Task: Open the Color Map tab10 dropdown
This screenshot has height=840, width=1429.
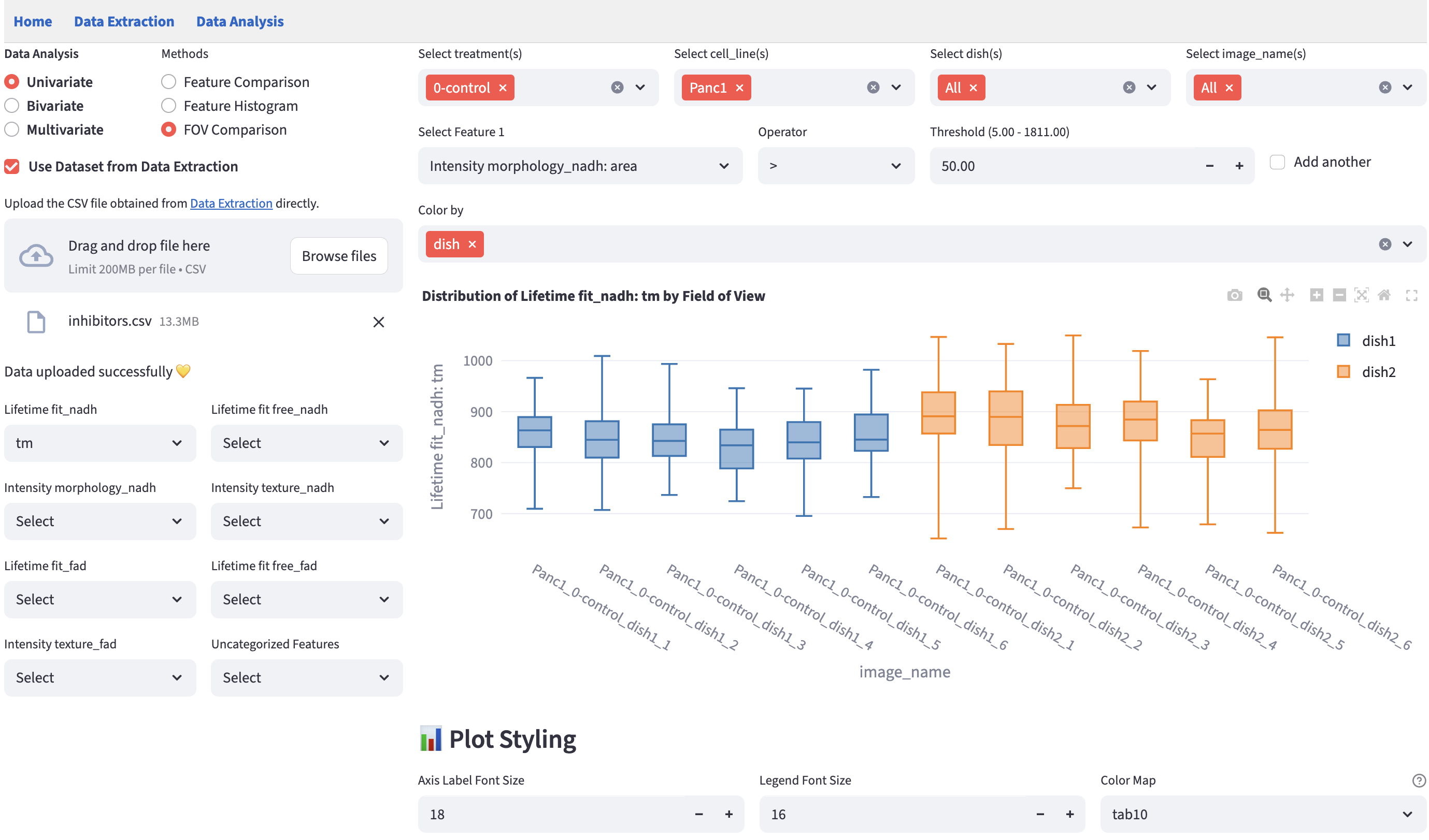Action: 1262,815
